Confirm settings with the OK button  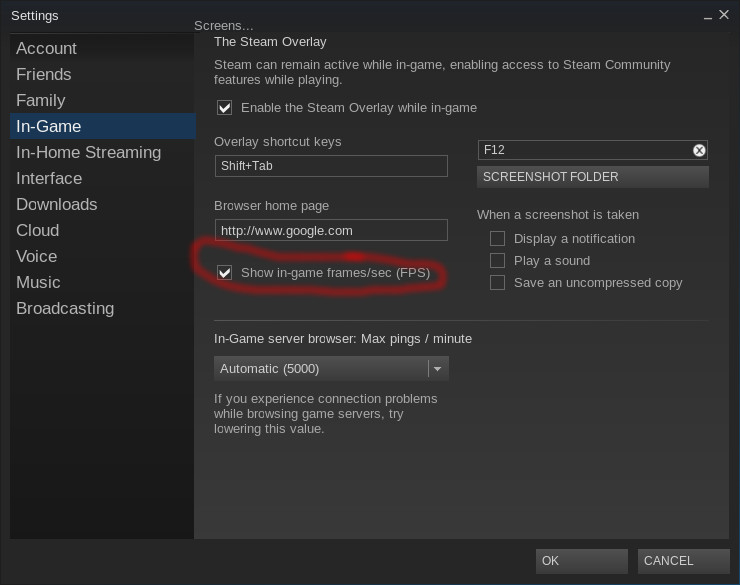click(581, 561)
